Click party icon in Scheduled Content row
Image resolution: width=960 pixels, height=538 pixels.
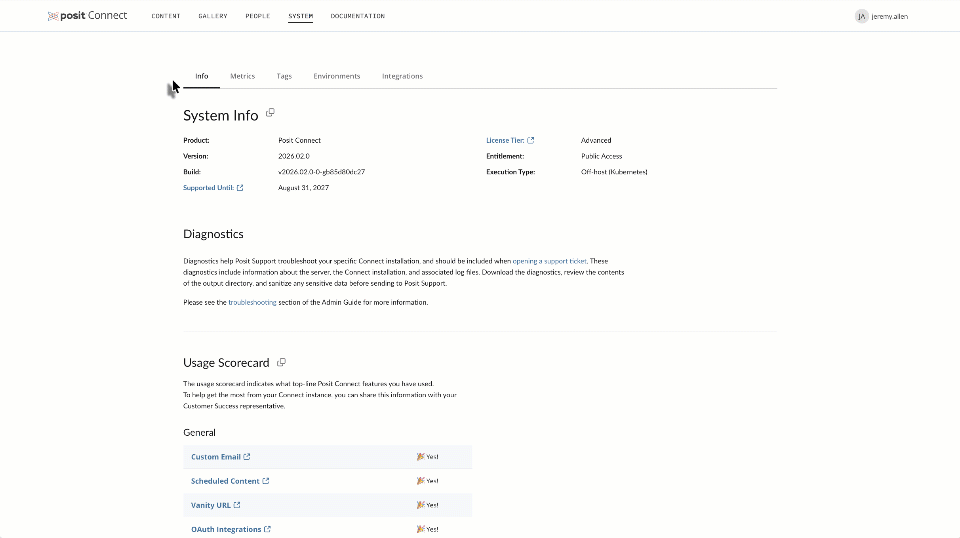tap(421, 481)
